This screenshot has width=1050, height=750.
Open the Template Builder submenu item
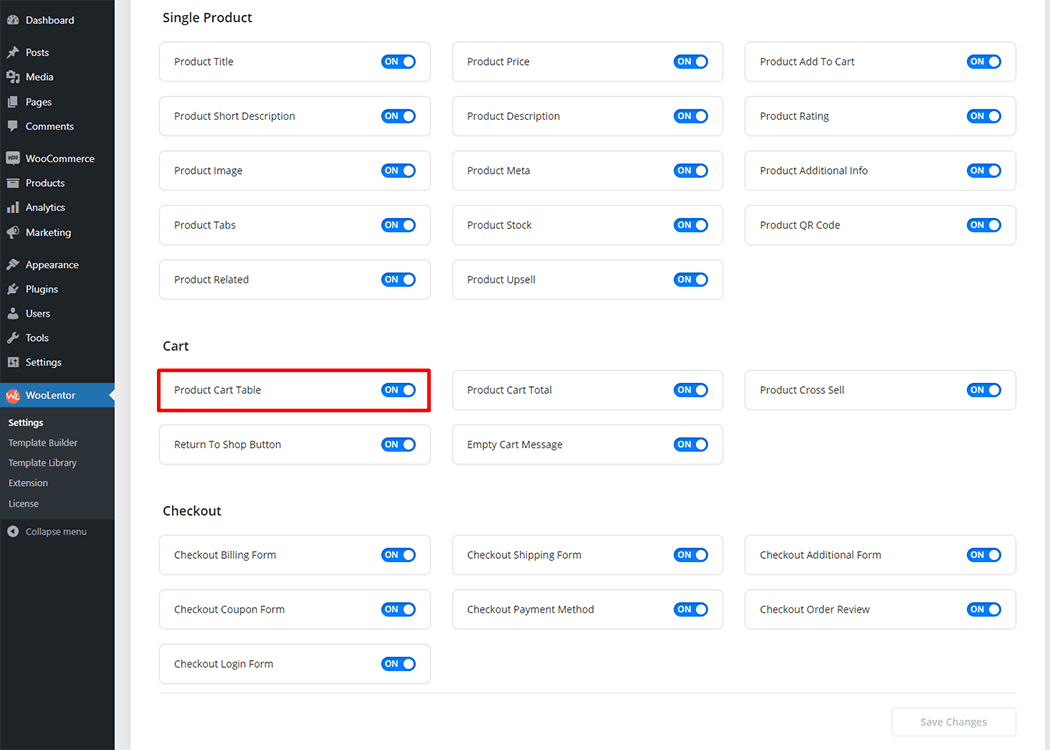tap(43, 443)
